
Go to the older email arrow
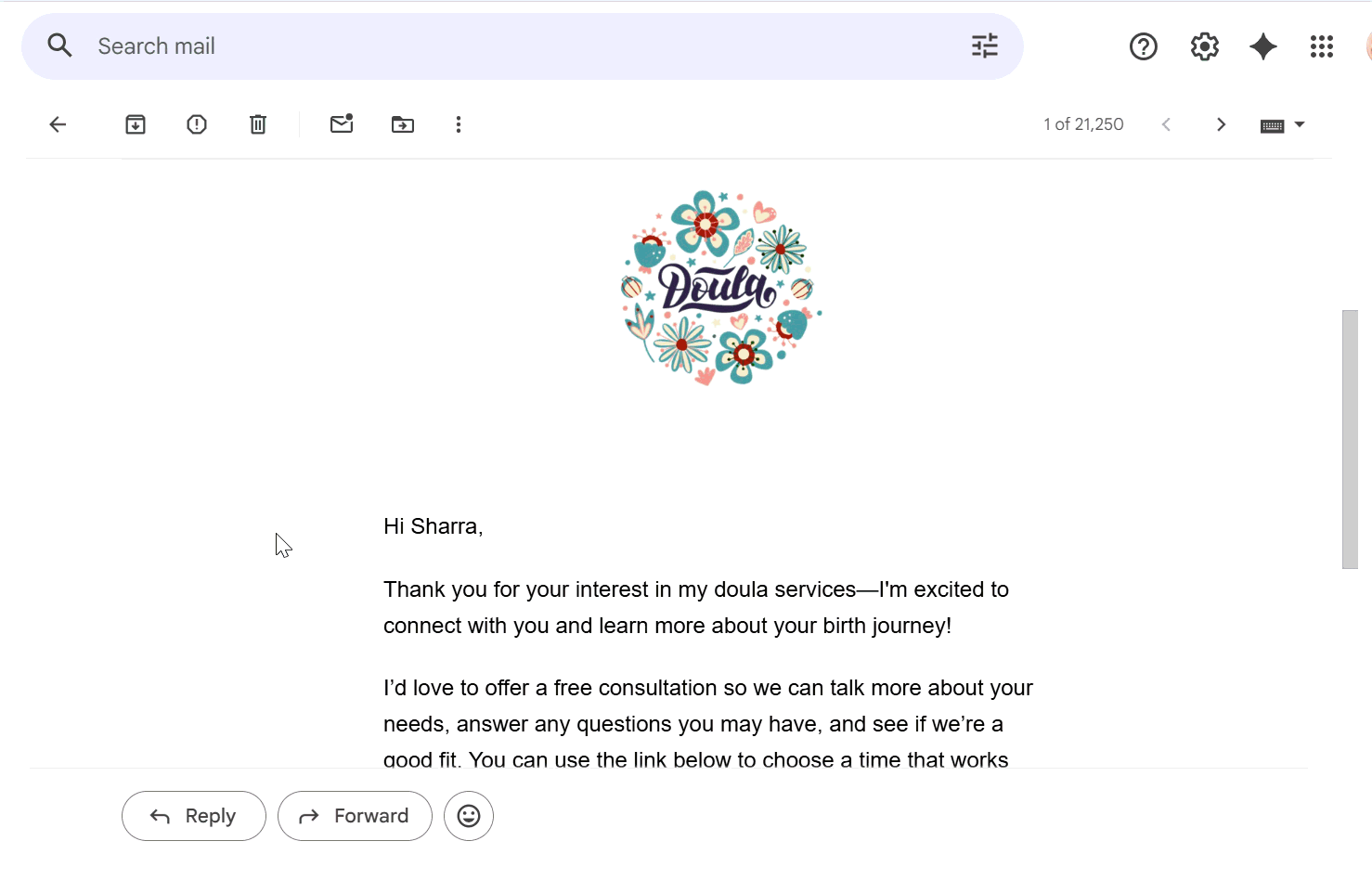1222,124
